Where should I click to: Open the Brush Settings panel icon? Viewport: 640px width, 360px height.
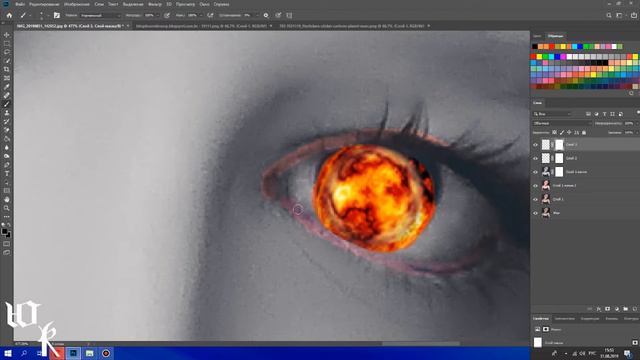(x=57, y=16)
